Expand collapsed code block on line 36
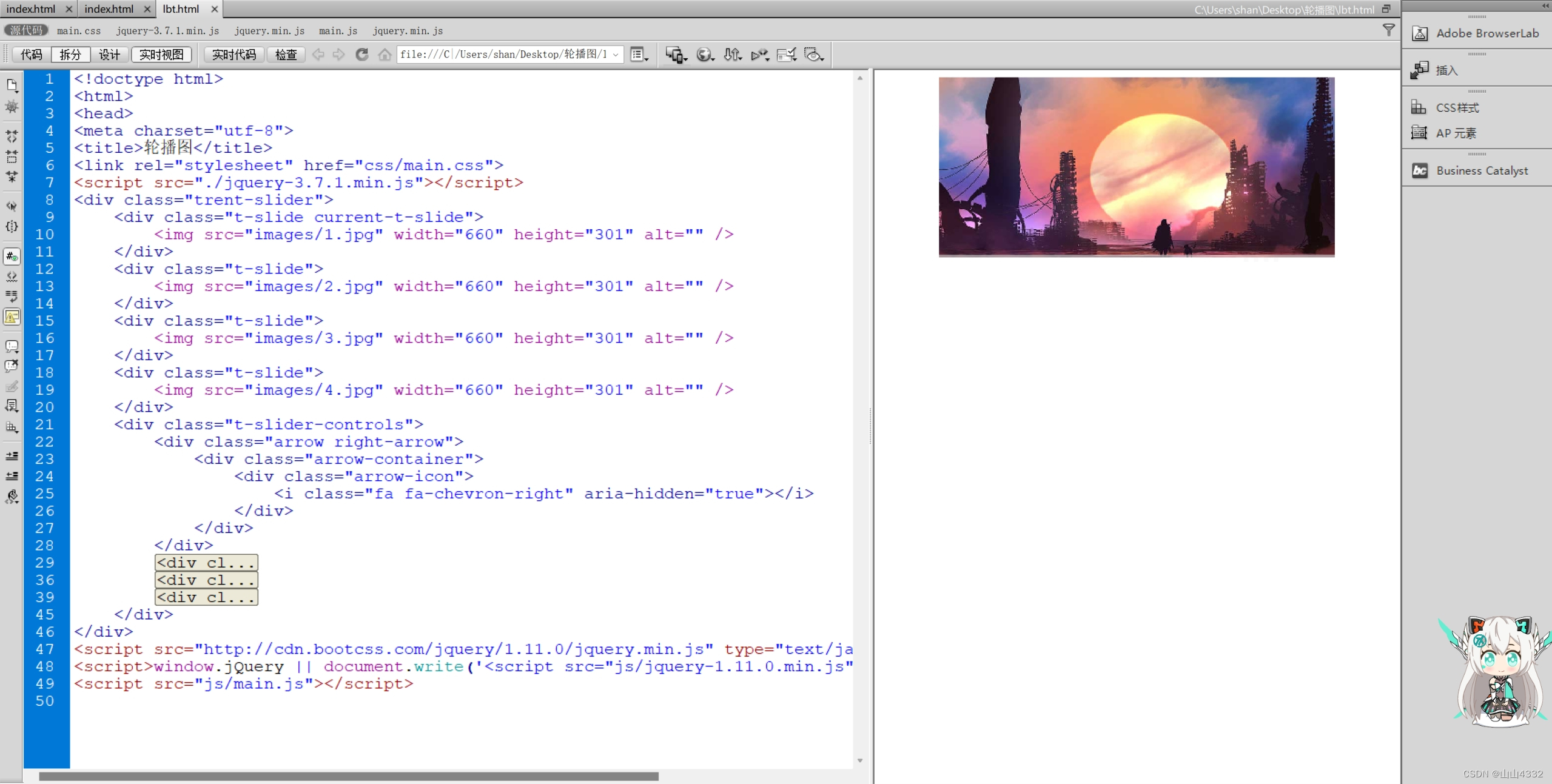This screenshot has height=784, width=1552. tap(206, 580)
